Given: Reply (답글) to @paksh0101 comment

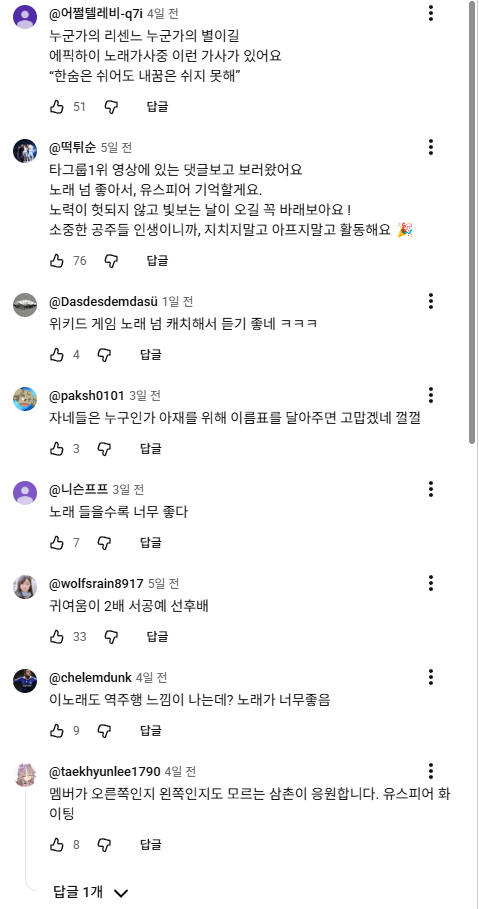Looking at the screenshot, I should click(150, 449).
